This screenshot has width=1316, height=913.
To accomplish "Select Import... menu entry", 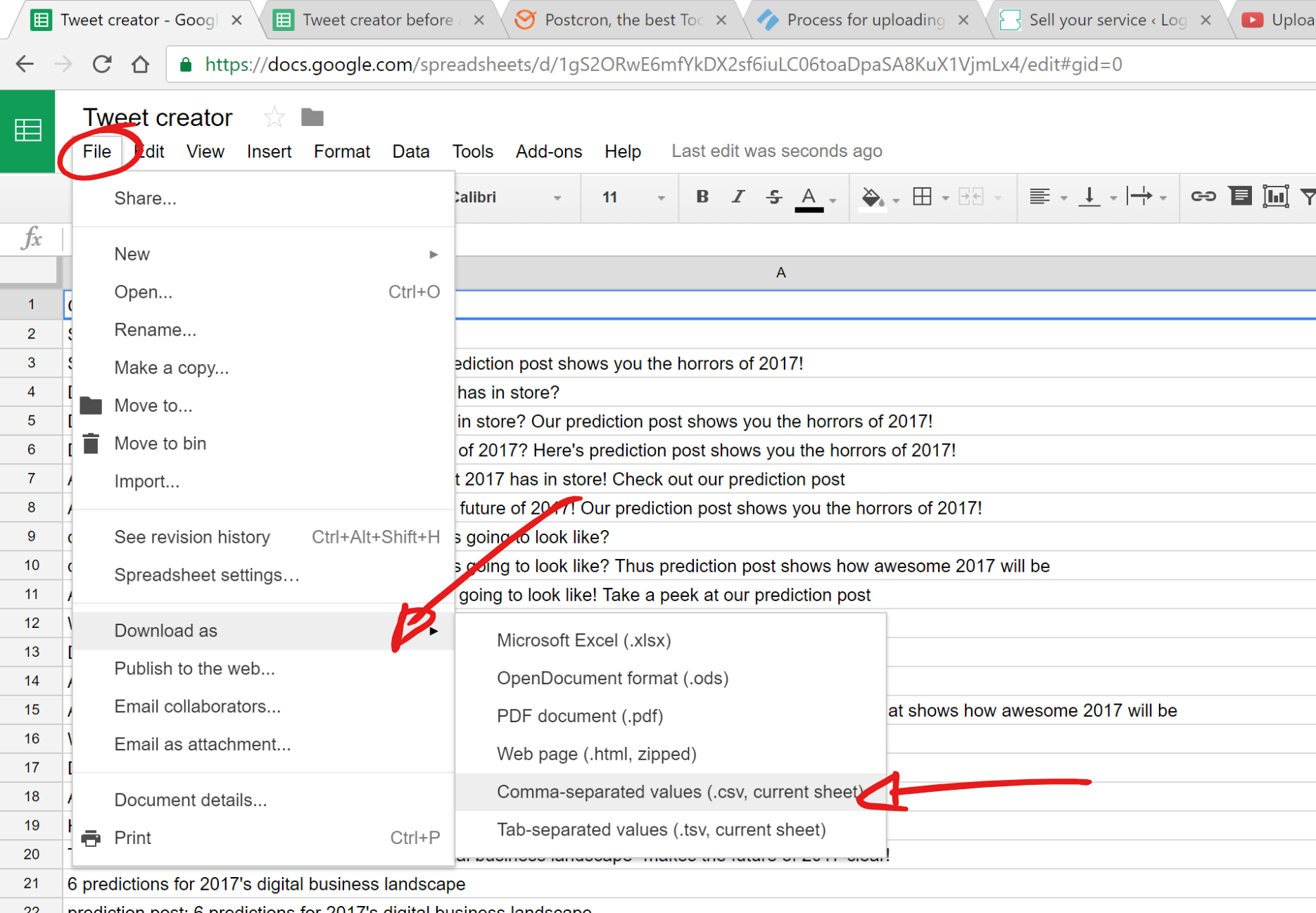I will pyautogui.click(x=263, y=481).
